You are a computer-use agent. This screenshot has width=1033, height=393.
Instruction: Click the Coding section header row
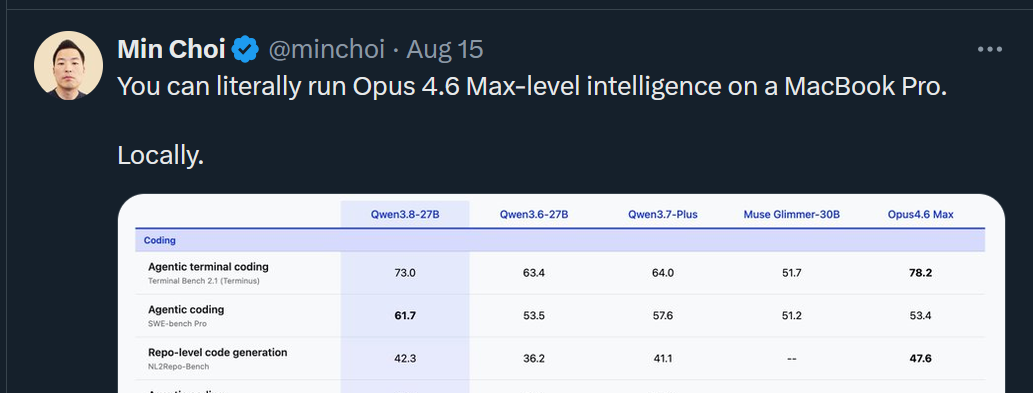point(560,240)
